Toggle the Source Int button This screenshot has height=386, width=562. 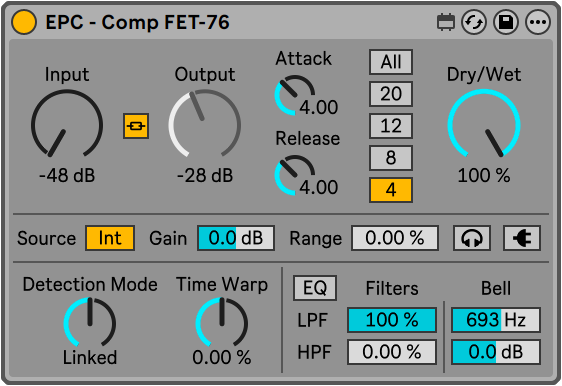[x=110, y=238]
